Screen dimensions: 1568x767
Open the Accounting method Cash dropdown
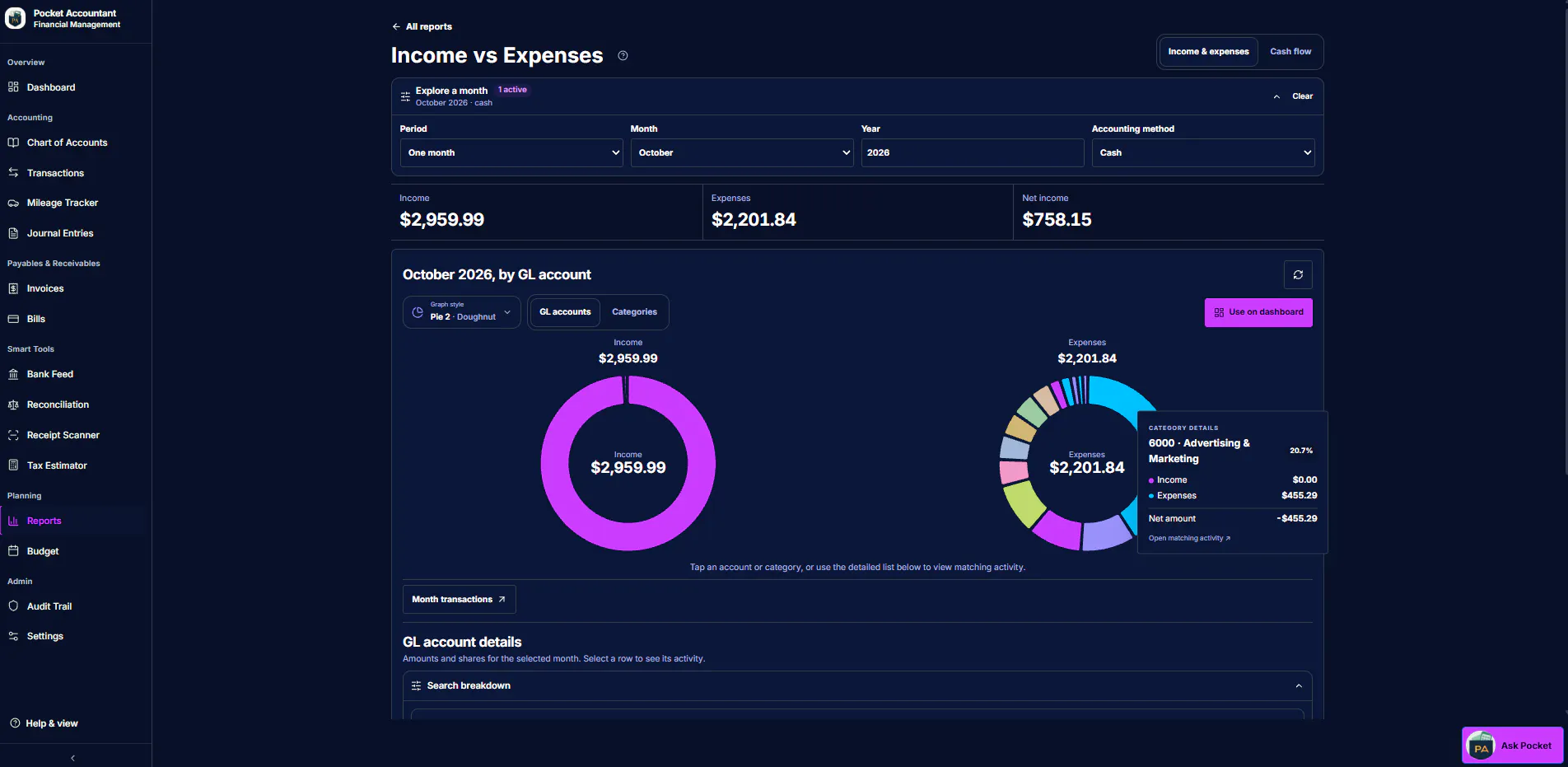[1203, 153]
